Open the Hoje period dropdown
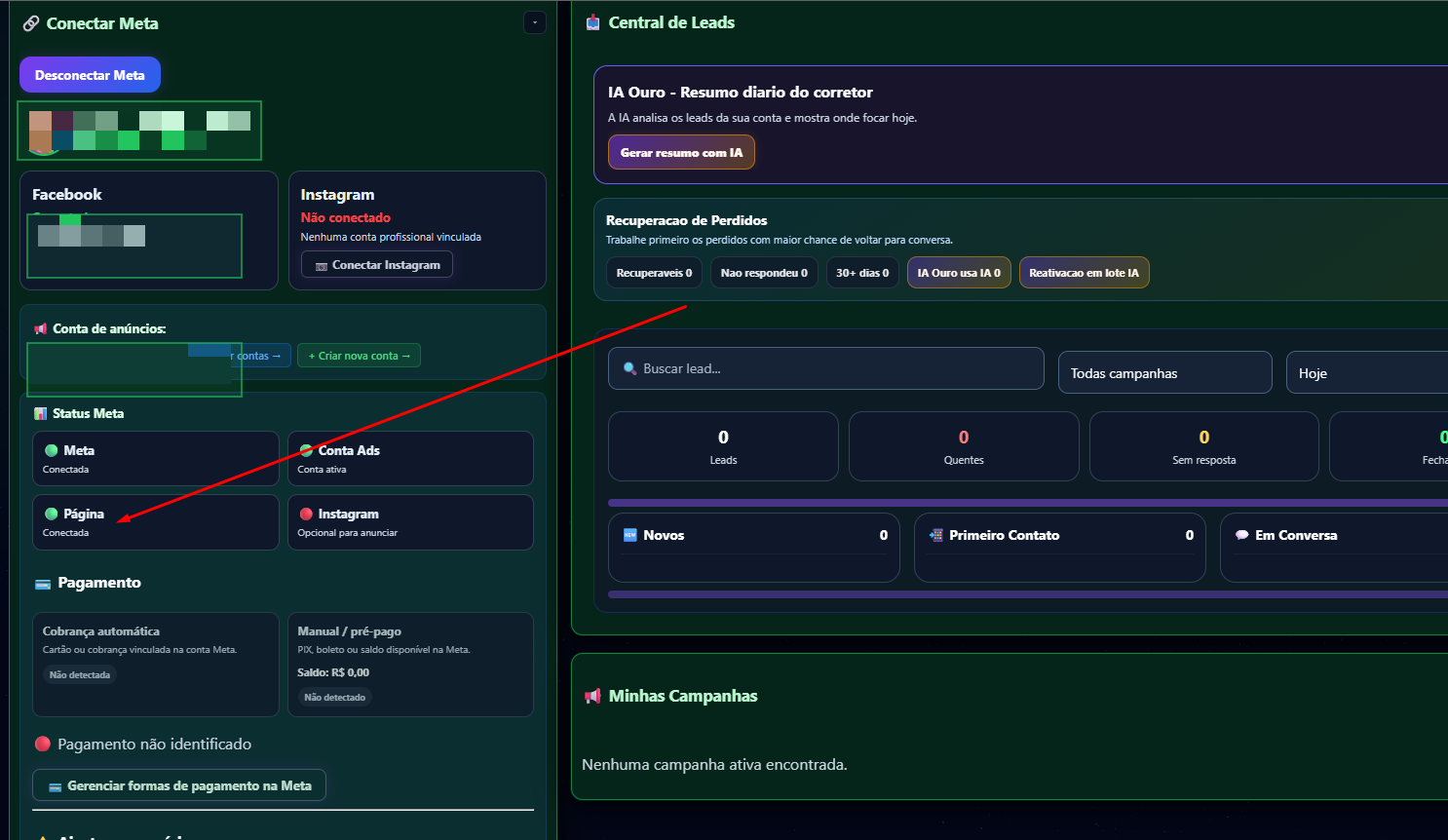1448x840 pixels. (1366, 372)
